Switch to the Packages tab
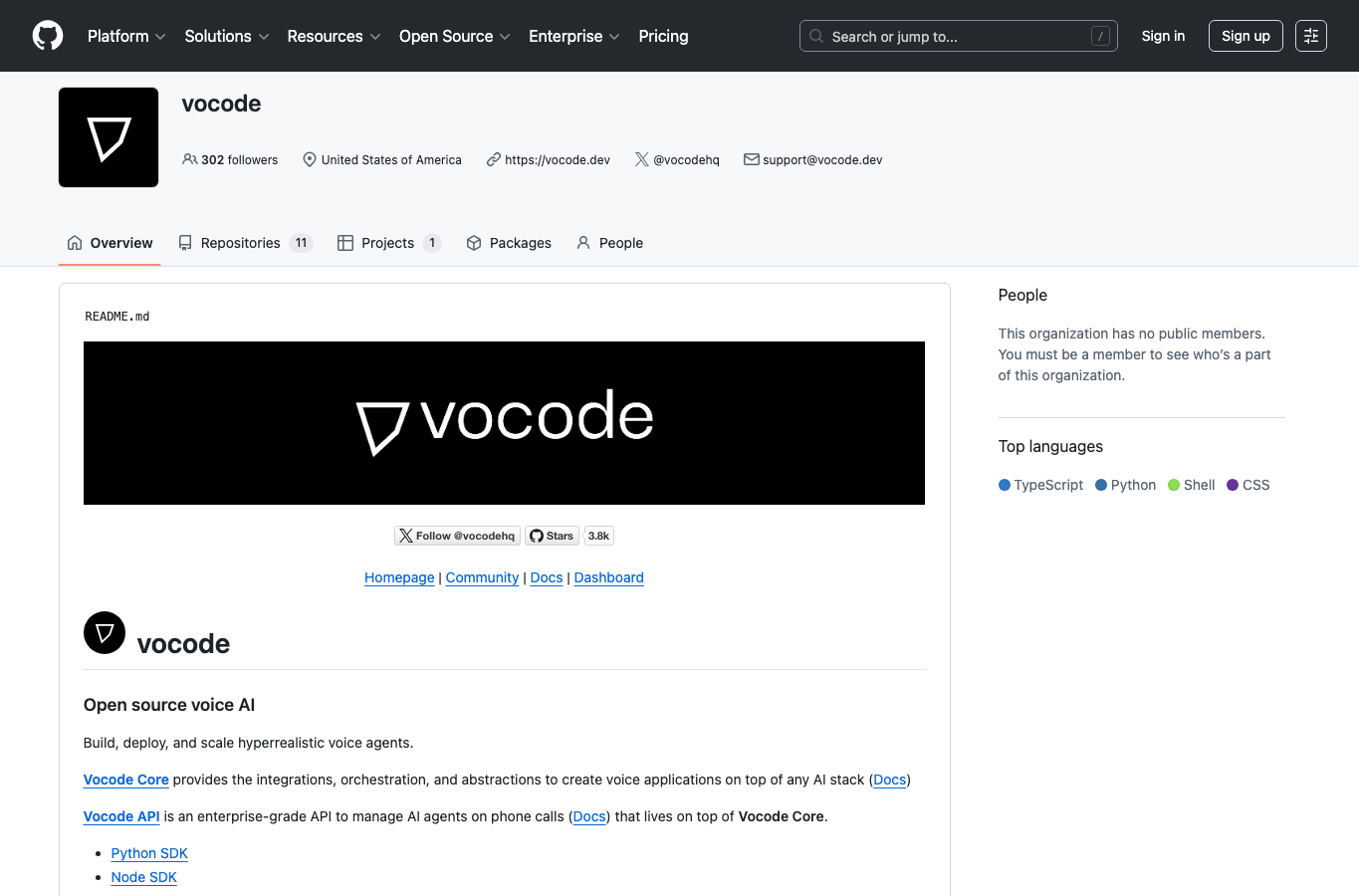The image size is (1359, 896). (x=509, y=243)
